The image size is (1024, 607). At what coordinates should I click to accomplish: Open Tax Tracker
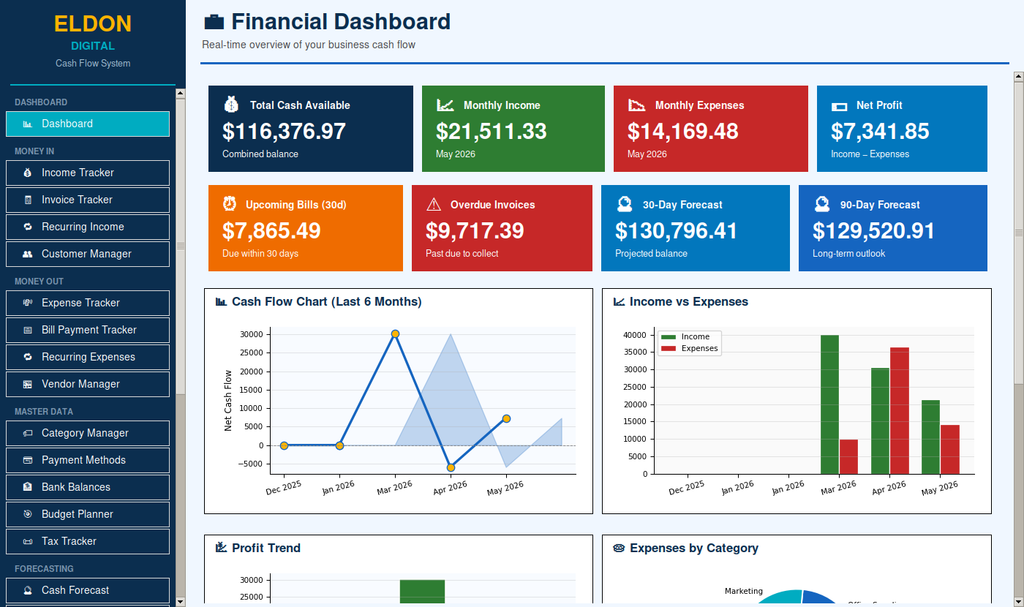click(x=88, y=542)
